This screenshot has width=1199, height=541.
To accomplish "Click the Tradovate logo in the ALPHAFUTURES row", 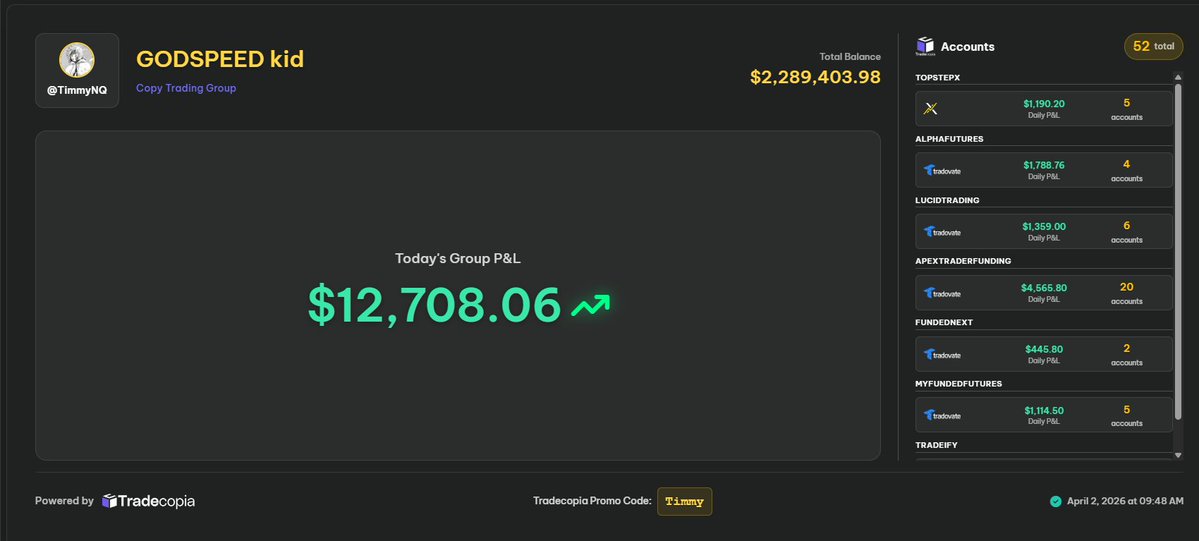I will [942, 171].
